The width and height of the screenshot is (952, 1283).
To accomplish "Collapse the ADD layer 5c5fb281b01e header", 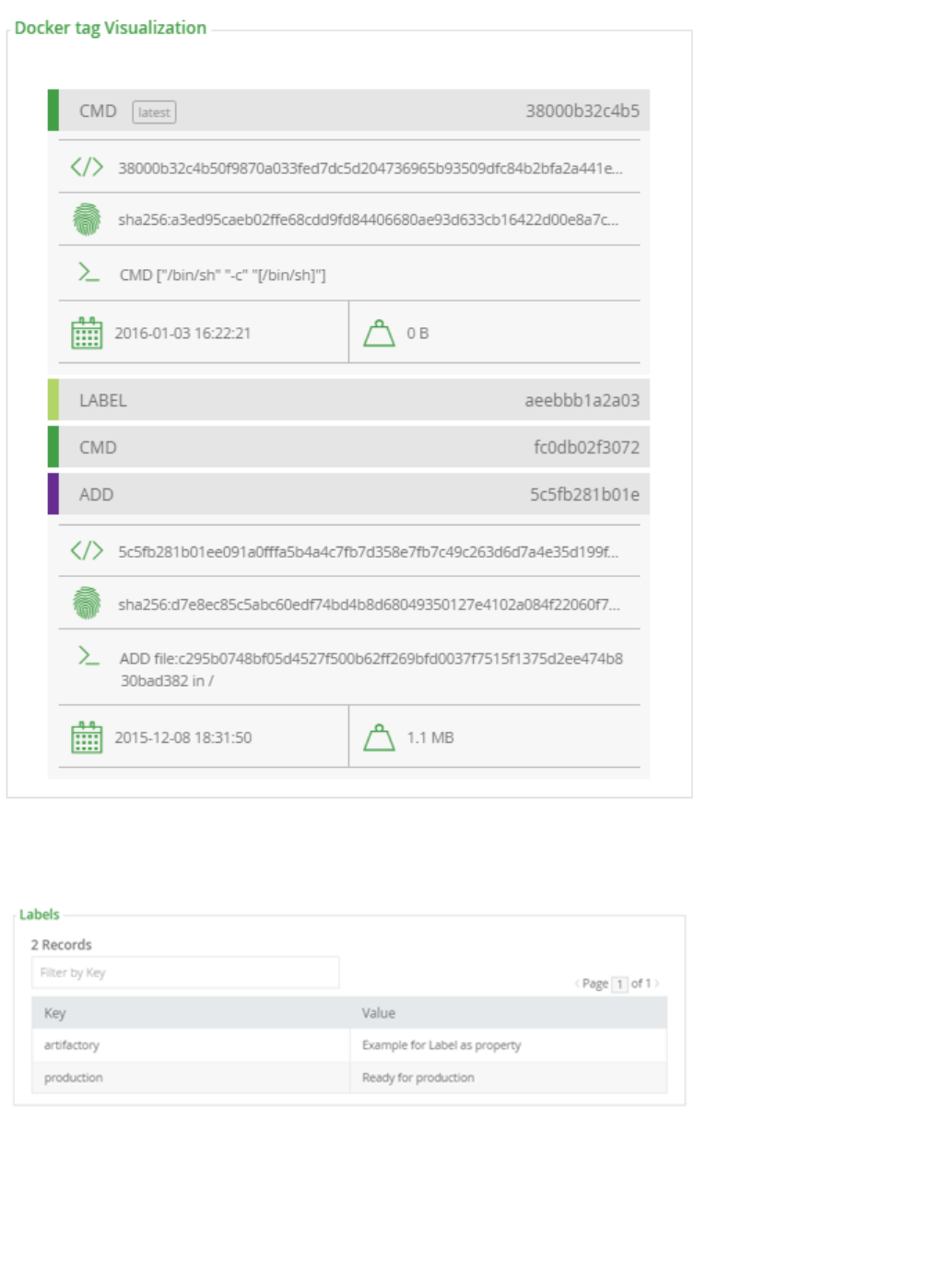I will point(348,494).
